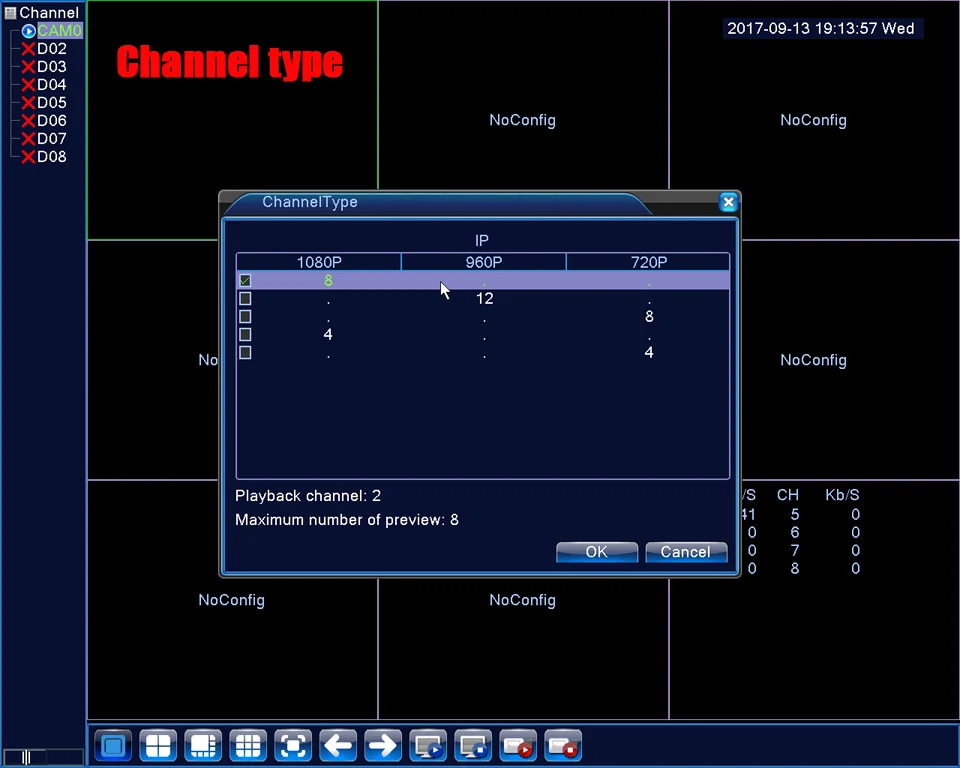Select D04 in the channel tree
The height and width of the screenshot is (768, 960).
click(x=52, y=85)
